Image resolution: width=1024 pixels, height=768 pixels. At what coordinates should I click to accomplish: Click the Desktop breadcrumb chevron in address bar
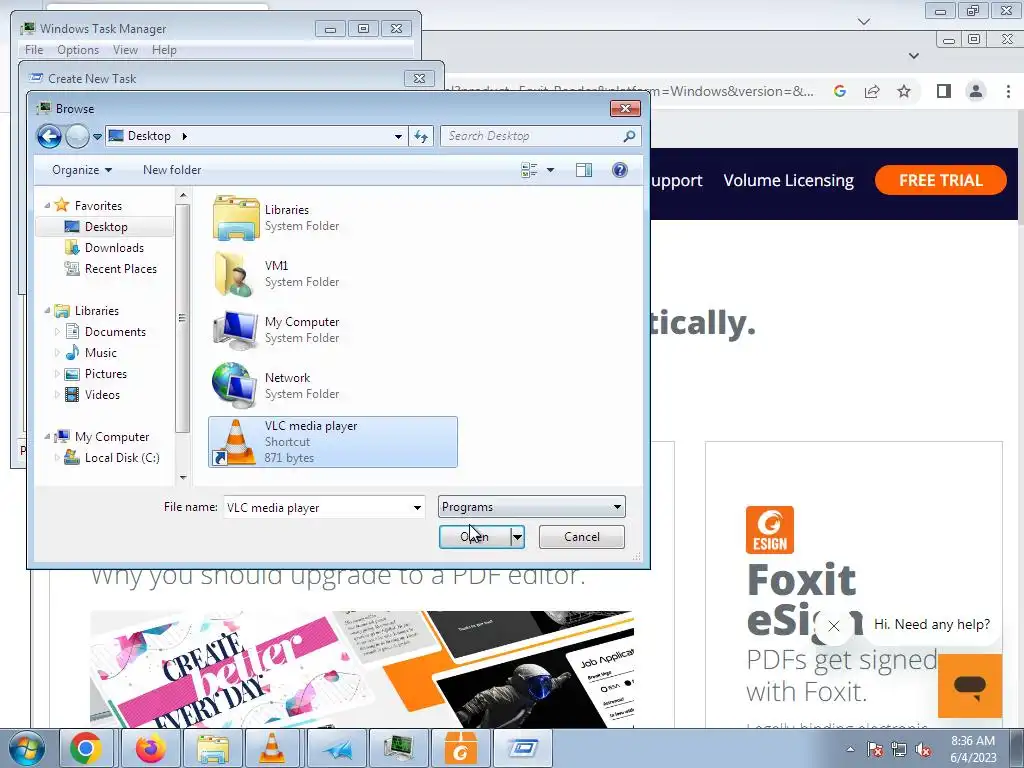pos(184,136)
